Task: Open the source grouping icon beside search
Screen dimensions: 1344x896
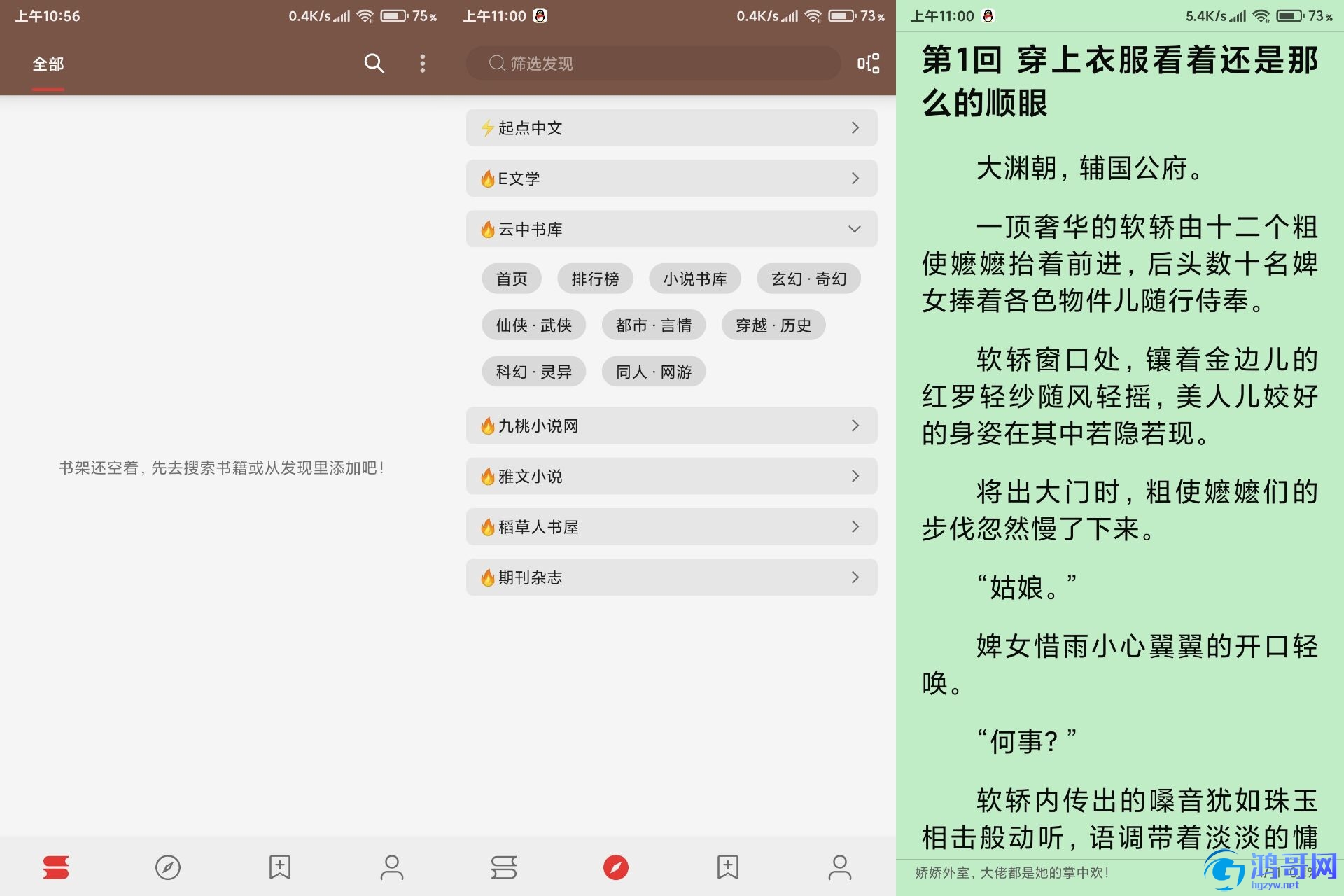Action: click(x=869, y=64)
